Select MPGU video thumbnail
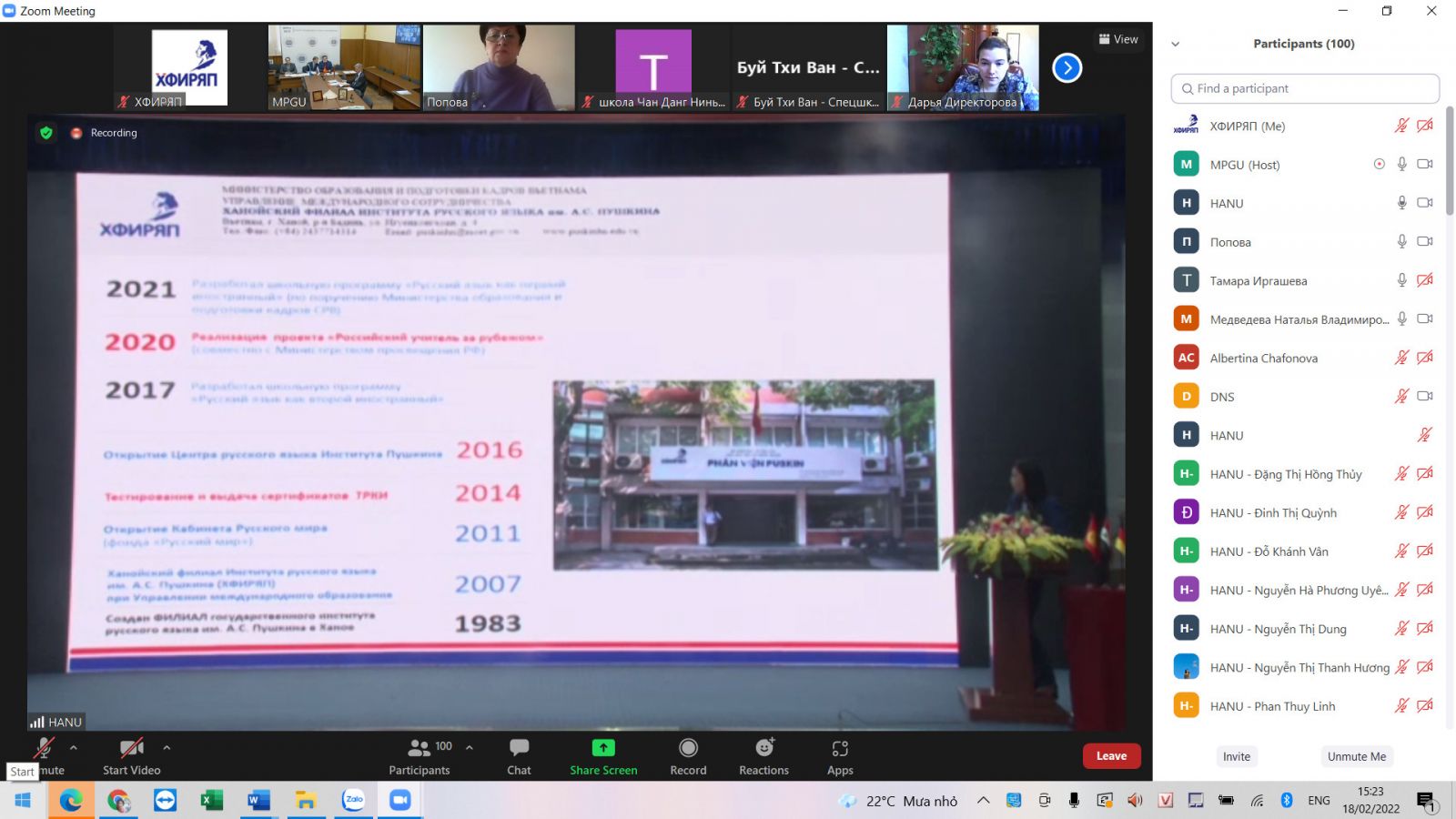Viewport: 1456px width, 819px height. tap(344, 67)
